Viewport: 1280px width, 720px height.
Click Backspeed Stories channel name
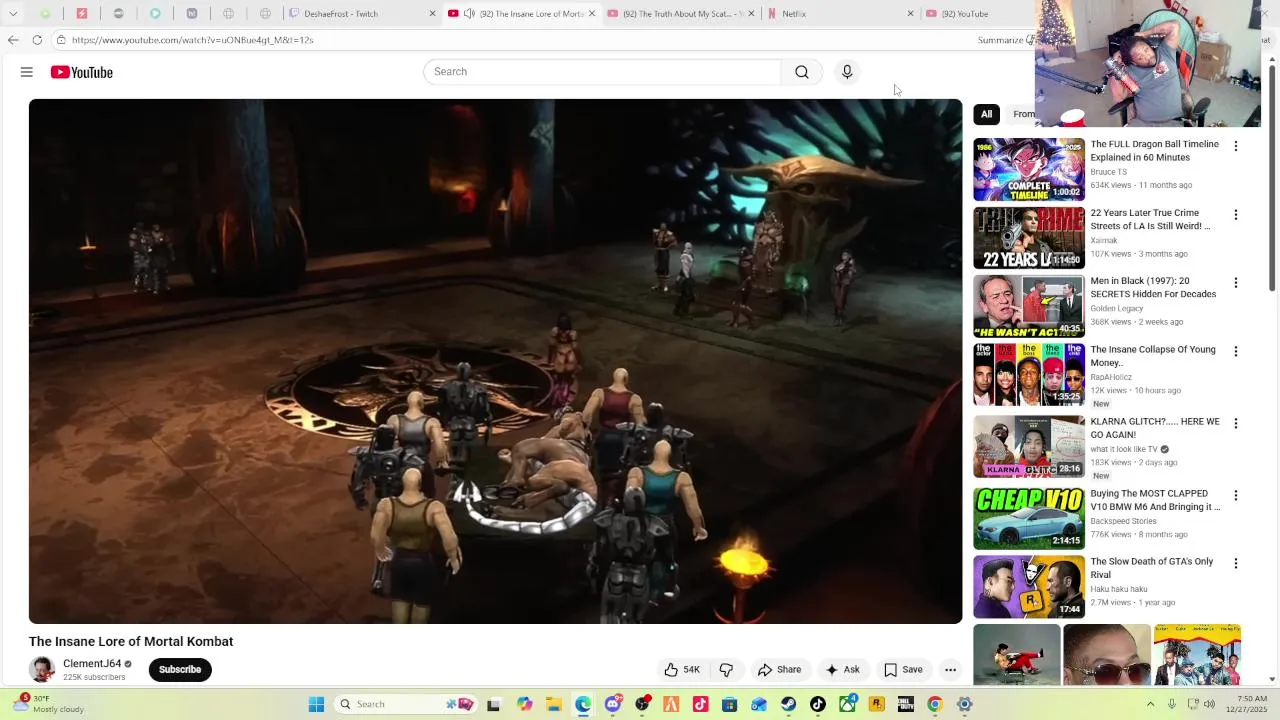pyautogui.click(x=1123, y=521)
